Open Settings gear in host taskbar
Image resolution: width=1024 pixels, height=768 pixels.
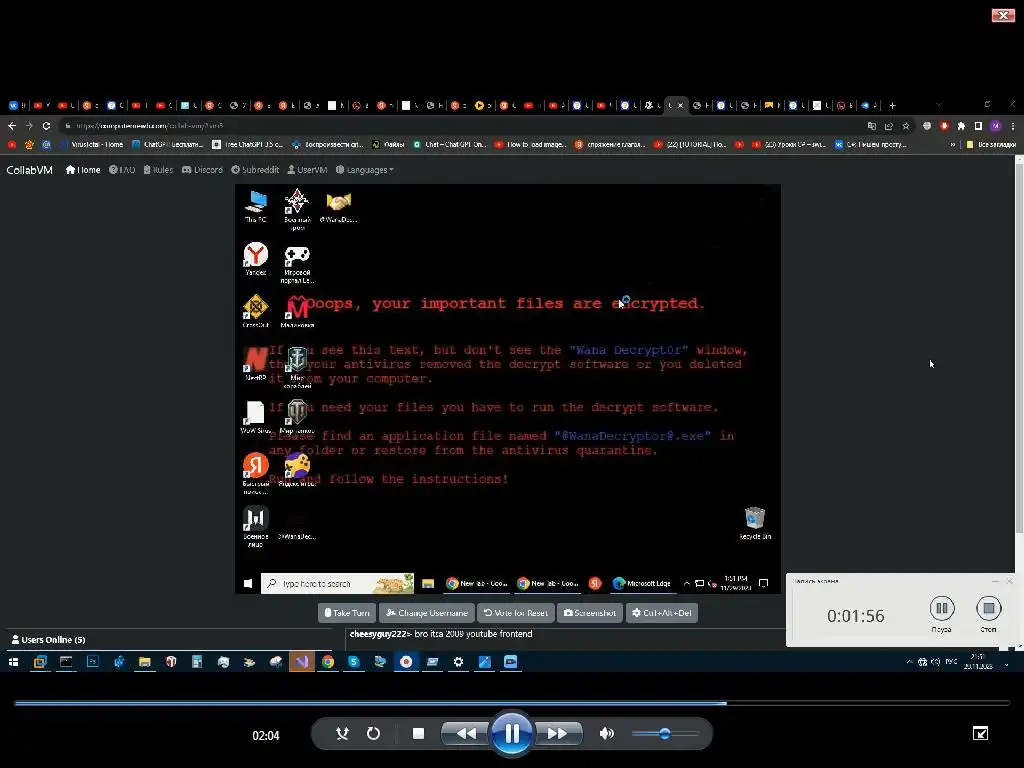pos(458,662)
